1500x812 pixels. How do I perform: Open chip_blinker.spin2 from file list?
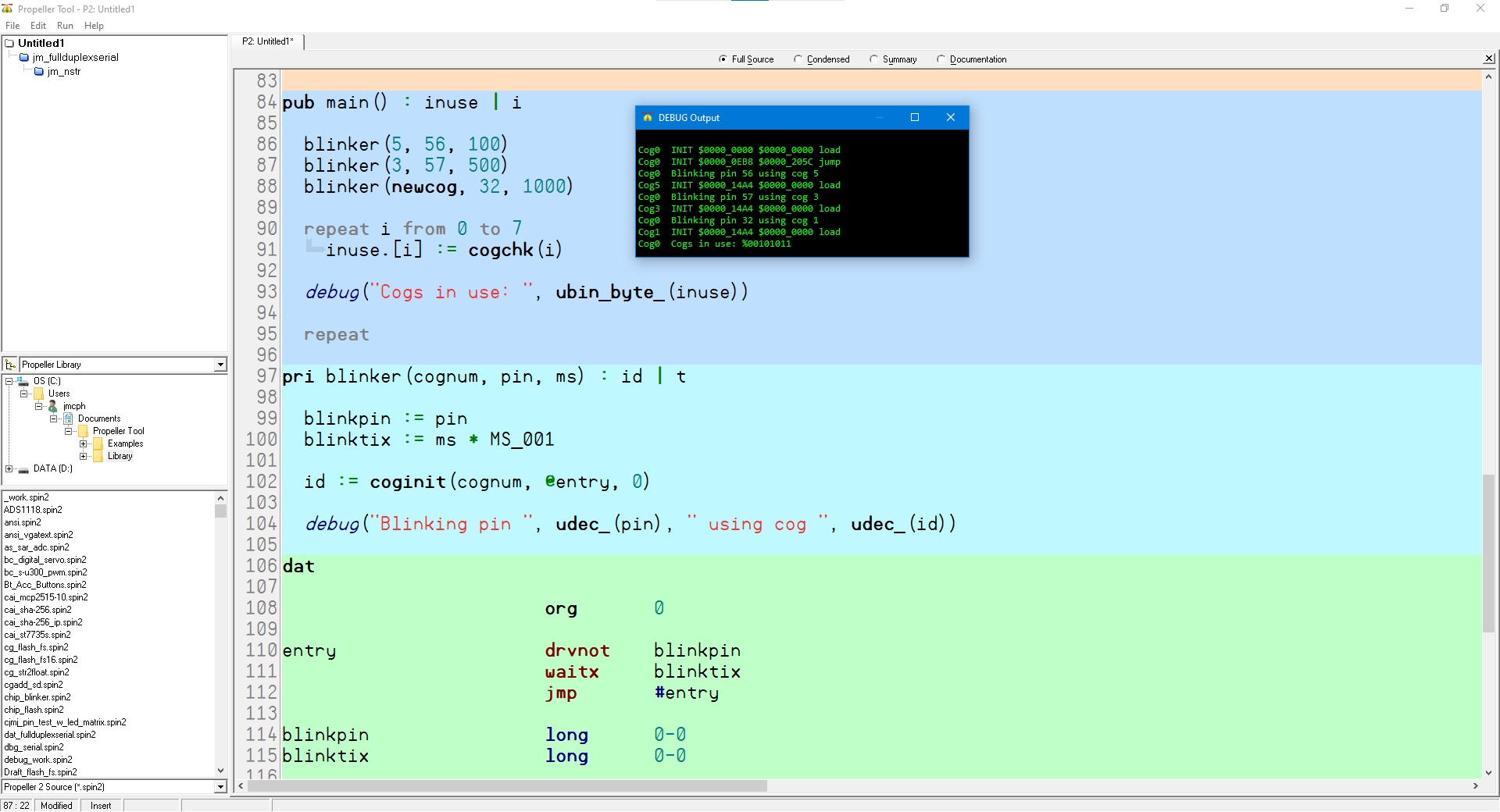pos(37,697)
